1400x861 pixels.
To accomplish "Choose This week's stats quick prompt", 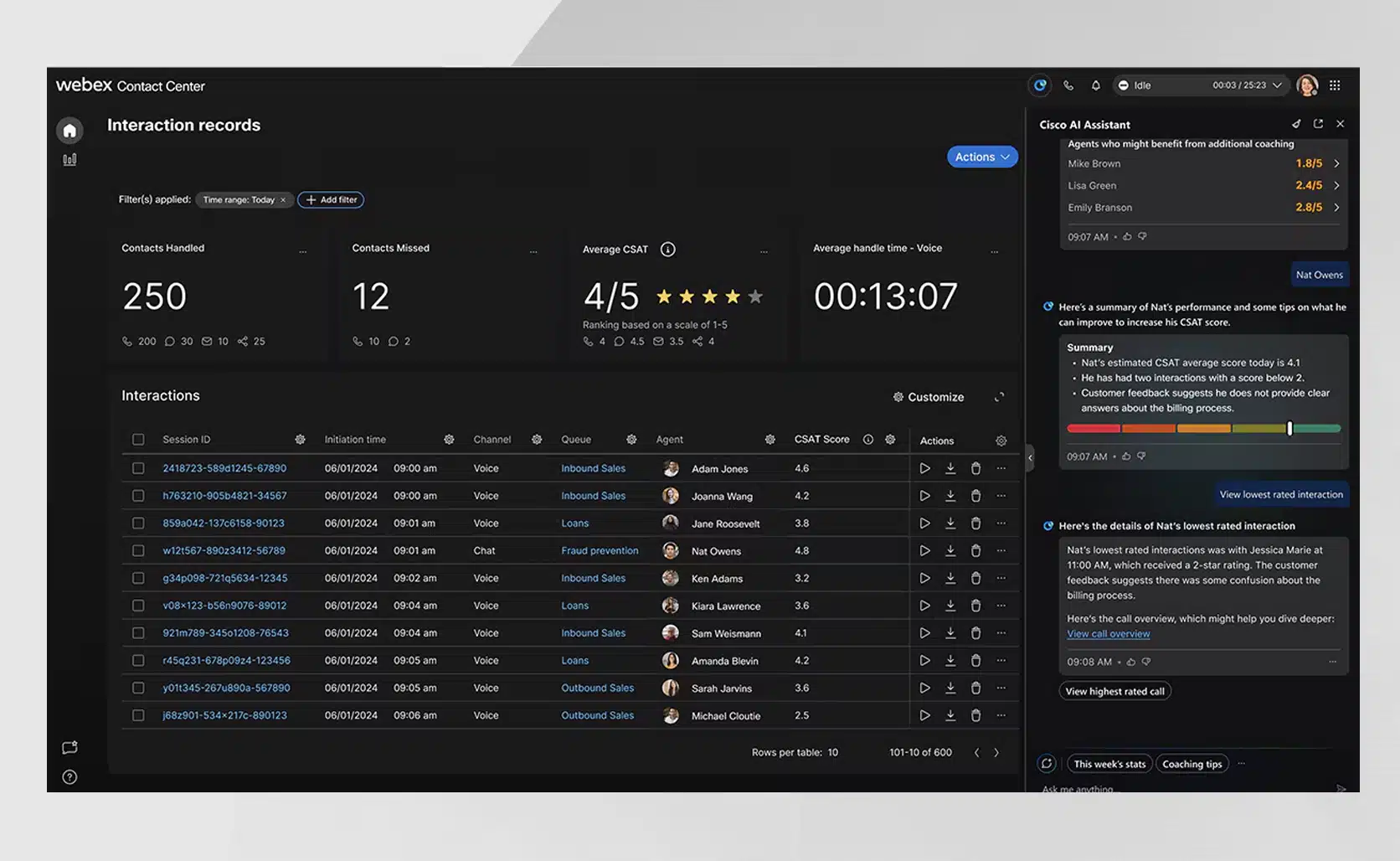I will pyautogui.click(x=1109, y=764).
